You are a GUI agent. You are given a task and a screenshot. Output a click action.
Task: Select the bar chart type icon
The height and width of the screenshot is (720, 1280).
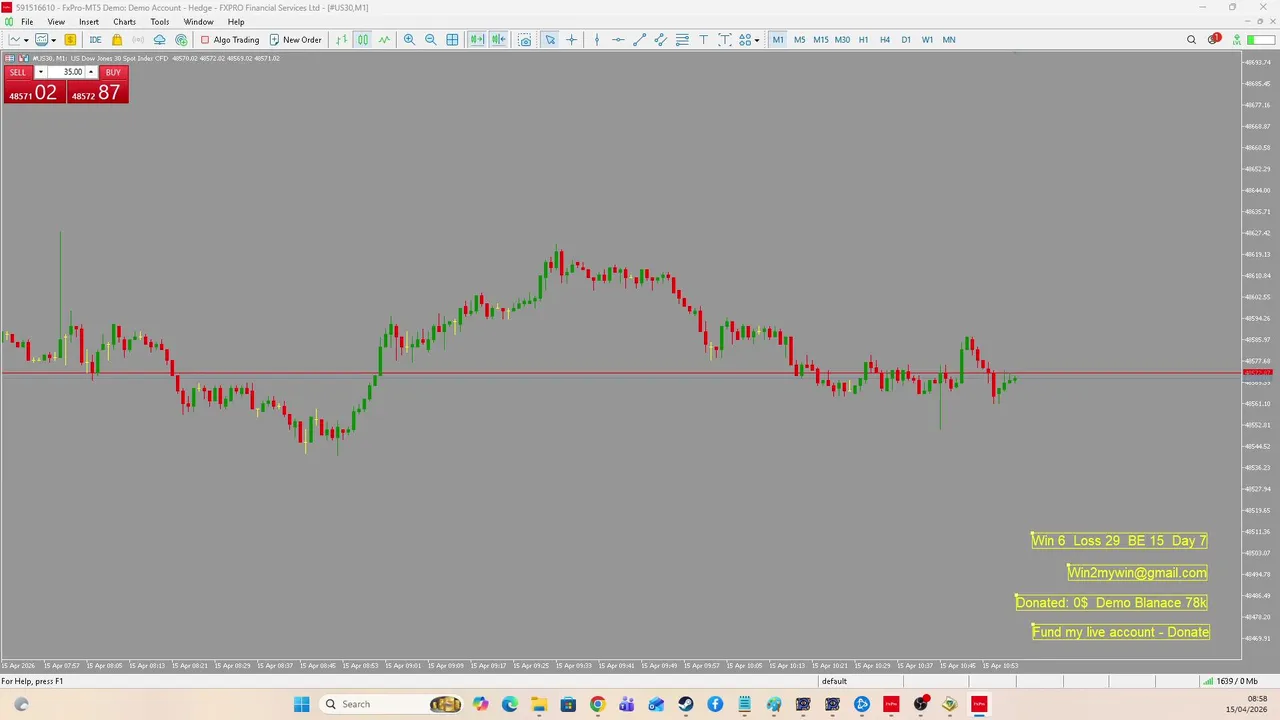[341, 40]
